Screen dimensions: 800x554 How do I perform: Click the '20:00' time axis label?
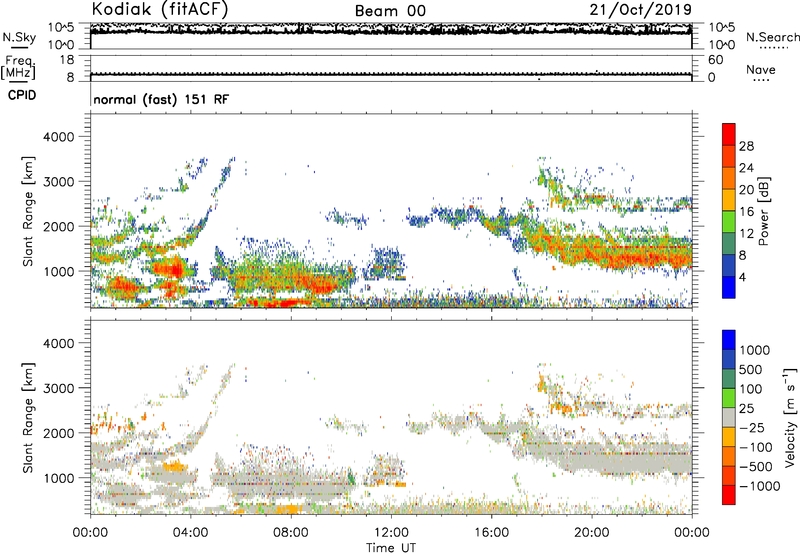[x=592, y=533]
